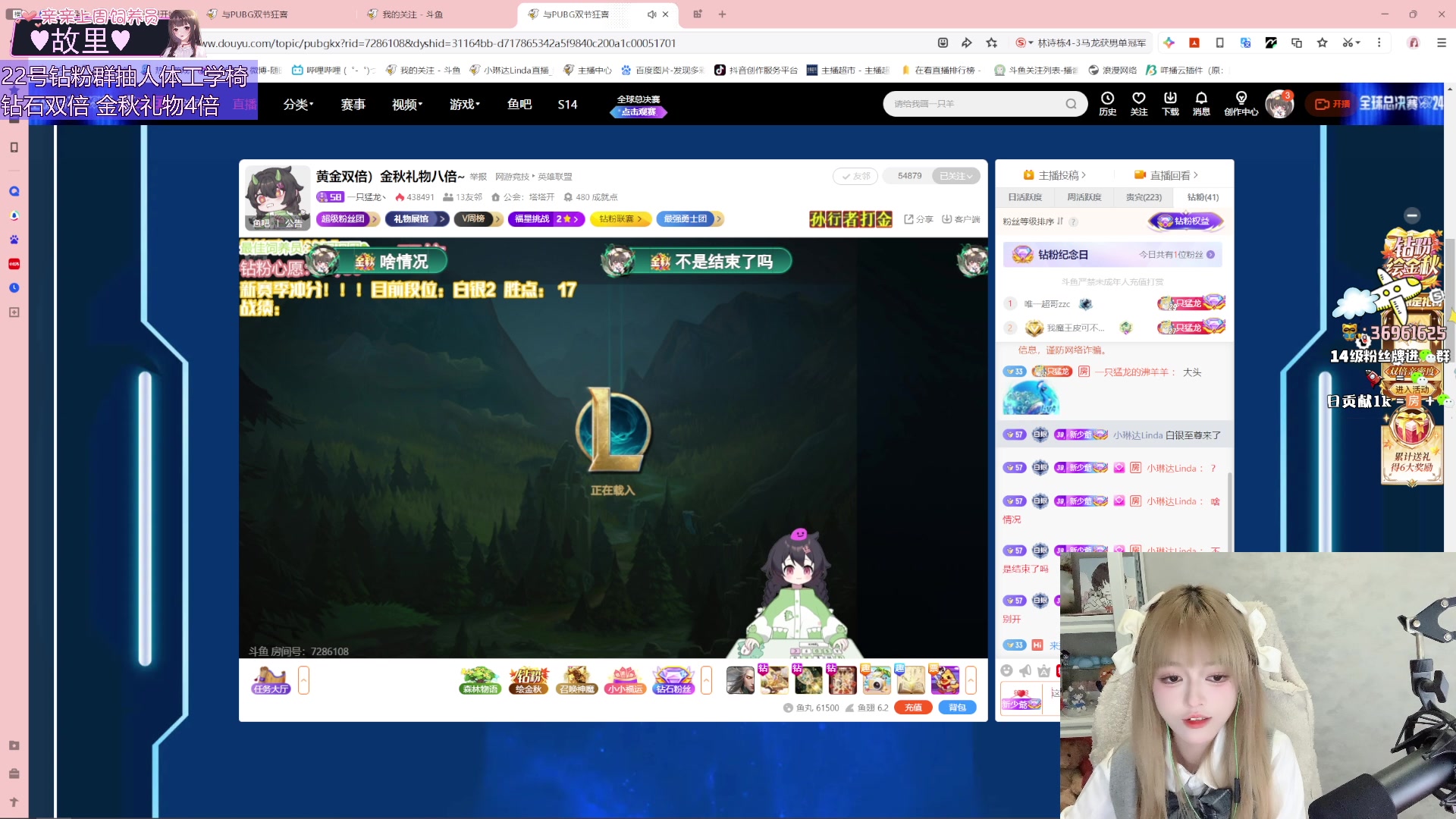
Task: Open the 最强勇士团 badge
Action: (689, 219)
